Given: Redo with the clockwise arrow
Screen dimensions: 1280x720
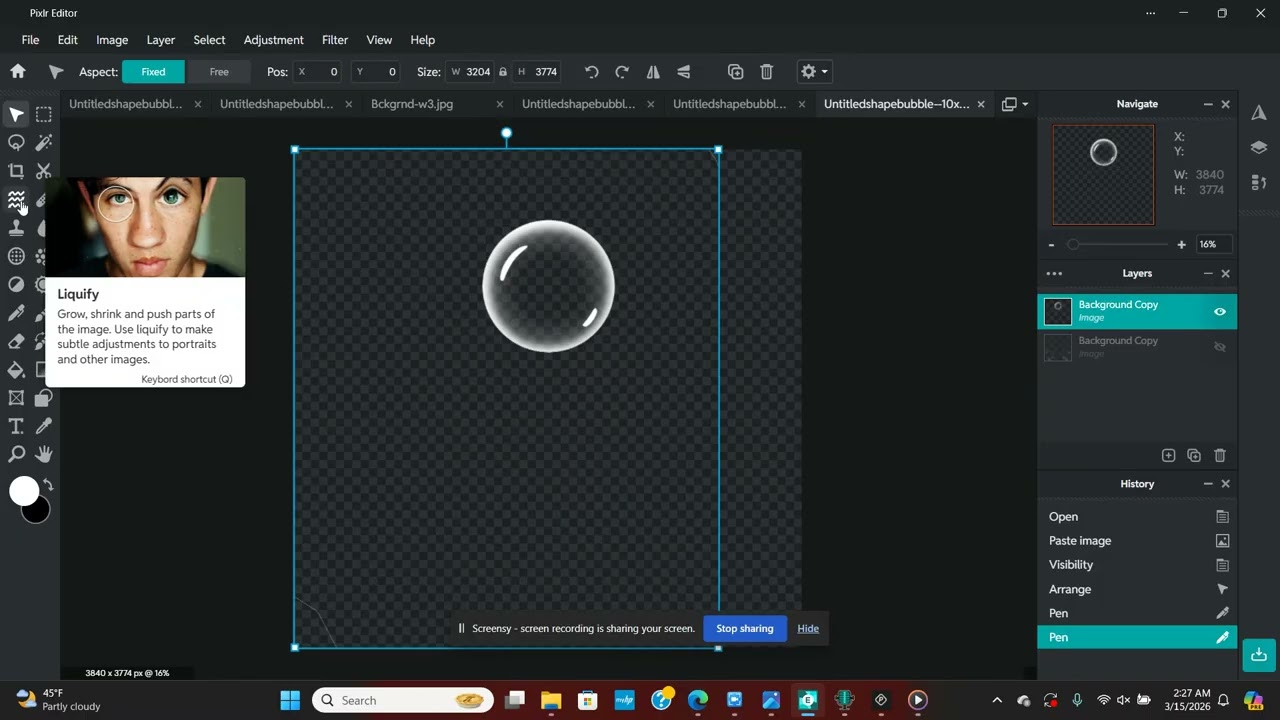Looking at the screenshot, I should 622,72.
